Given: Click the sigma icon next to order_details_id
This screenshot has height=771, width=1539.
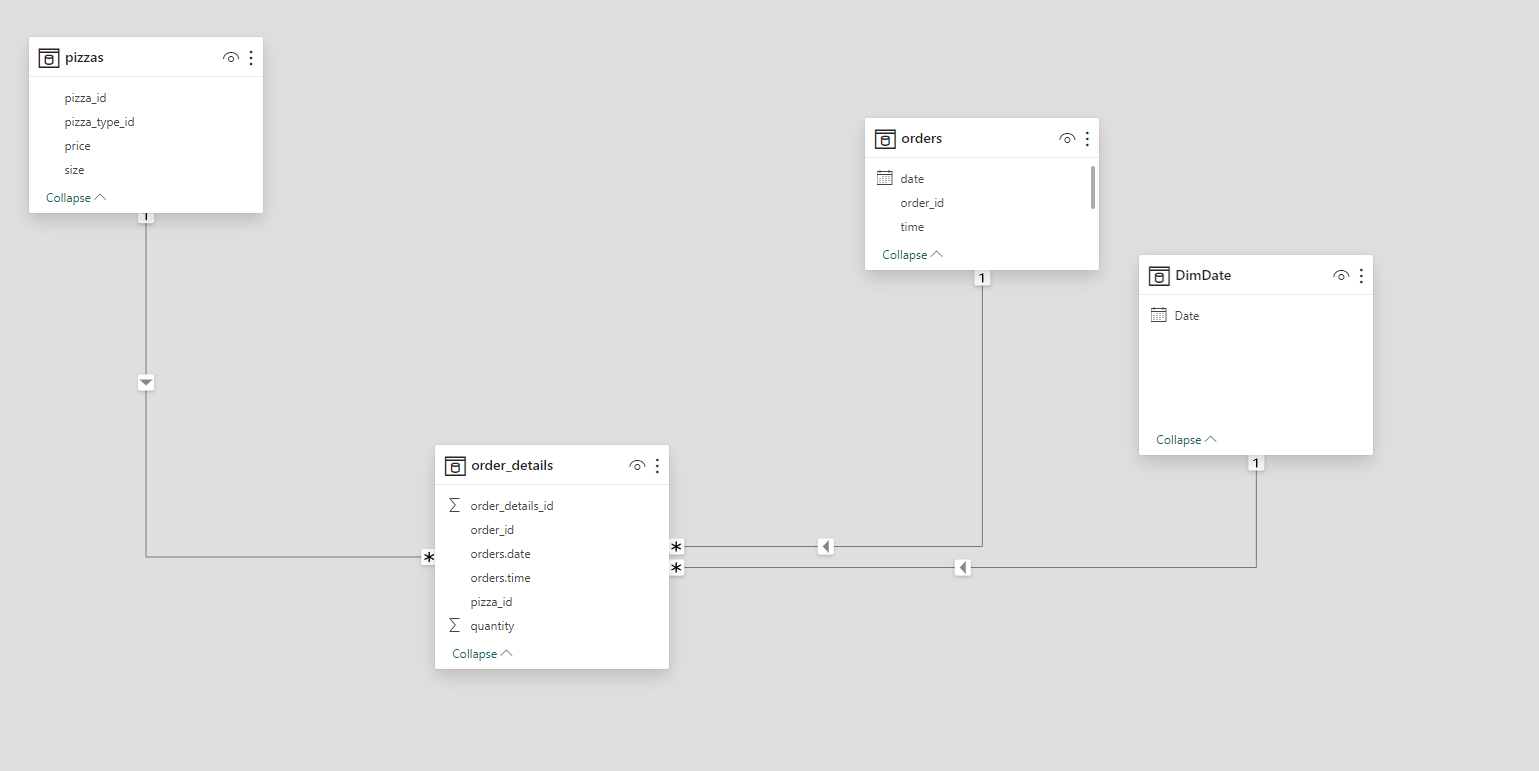Looking at the screenshot, I should pyautogui.click(x=455, y=505).
